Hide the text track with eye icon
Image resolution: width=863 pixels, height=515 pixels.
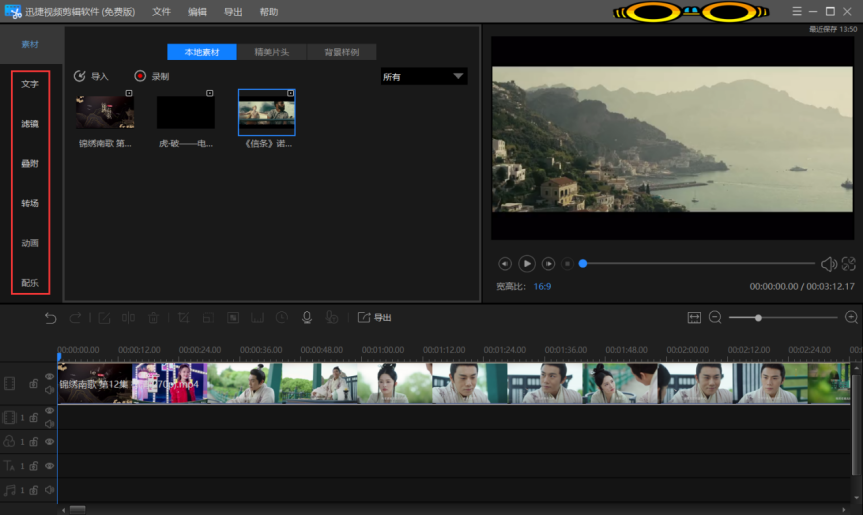click(50, 466)
